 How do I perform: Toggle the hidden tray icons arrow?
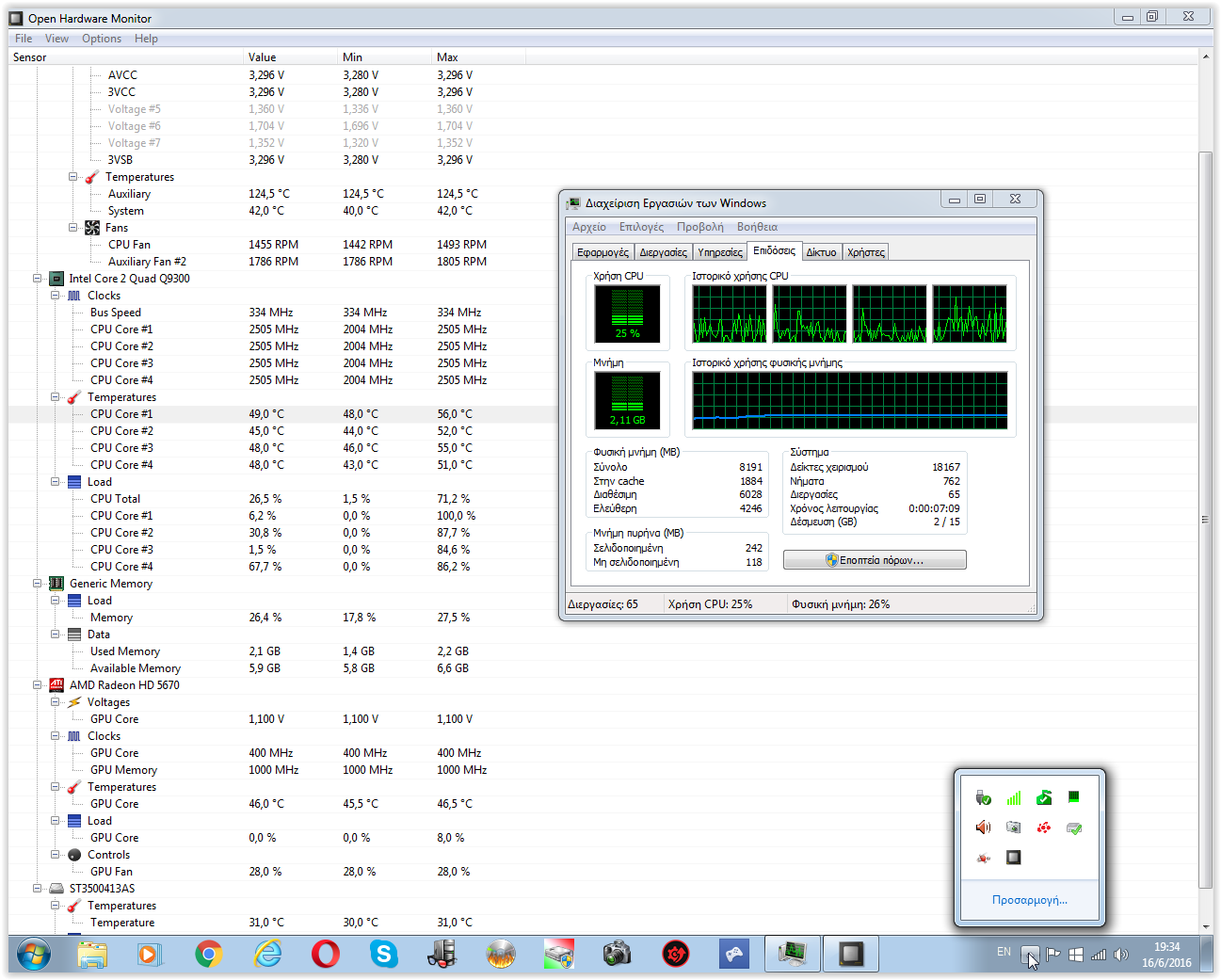coord(1030,955)
